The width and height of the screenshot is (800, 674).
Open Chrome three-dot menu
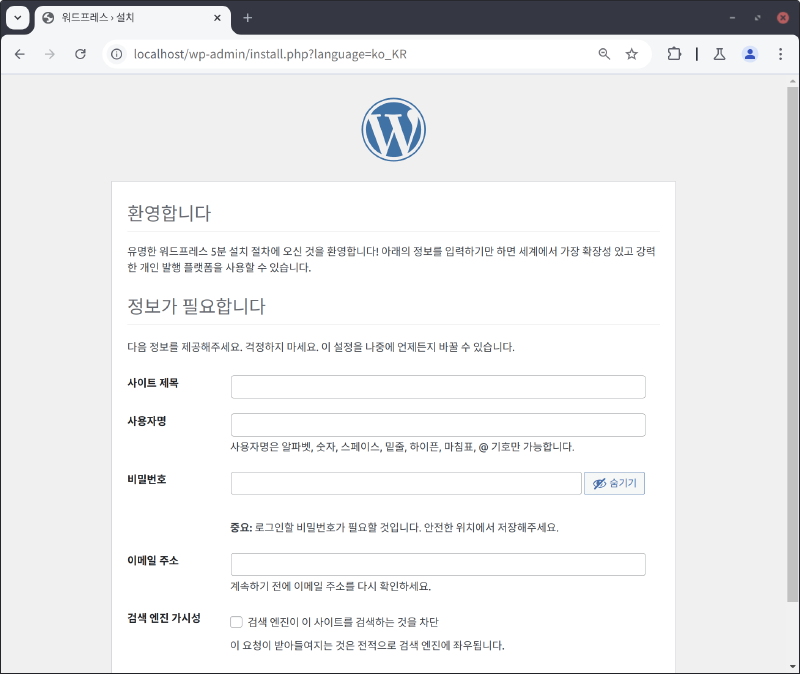[780, 54]
